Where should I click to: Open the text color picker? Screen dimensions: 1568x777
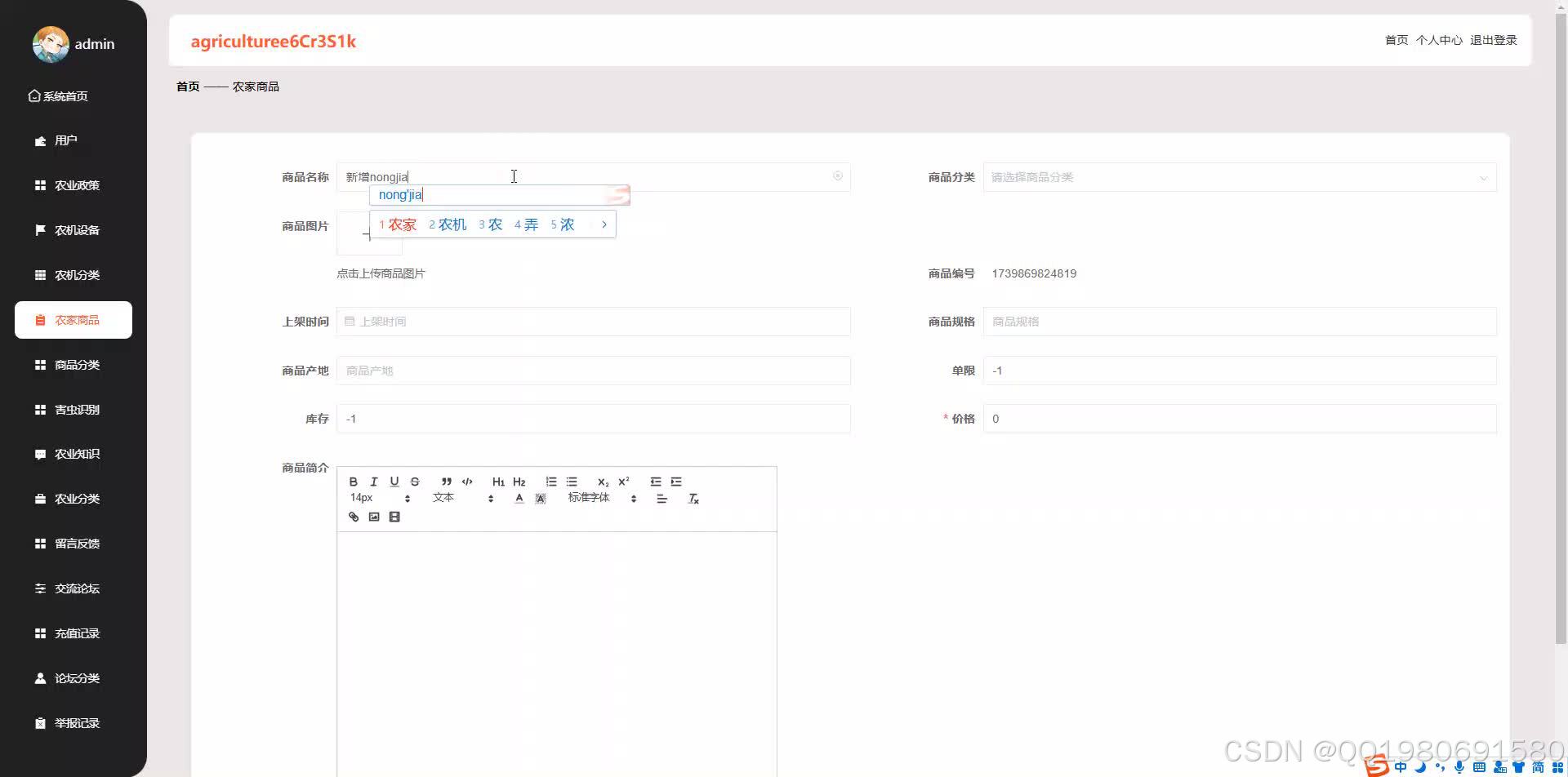point(519,499)
